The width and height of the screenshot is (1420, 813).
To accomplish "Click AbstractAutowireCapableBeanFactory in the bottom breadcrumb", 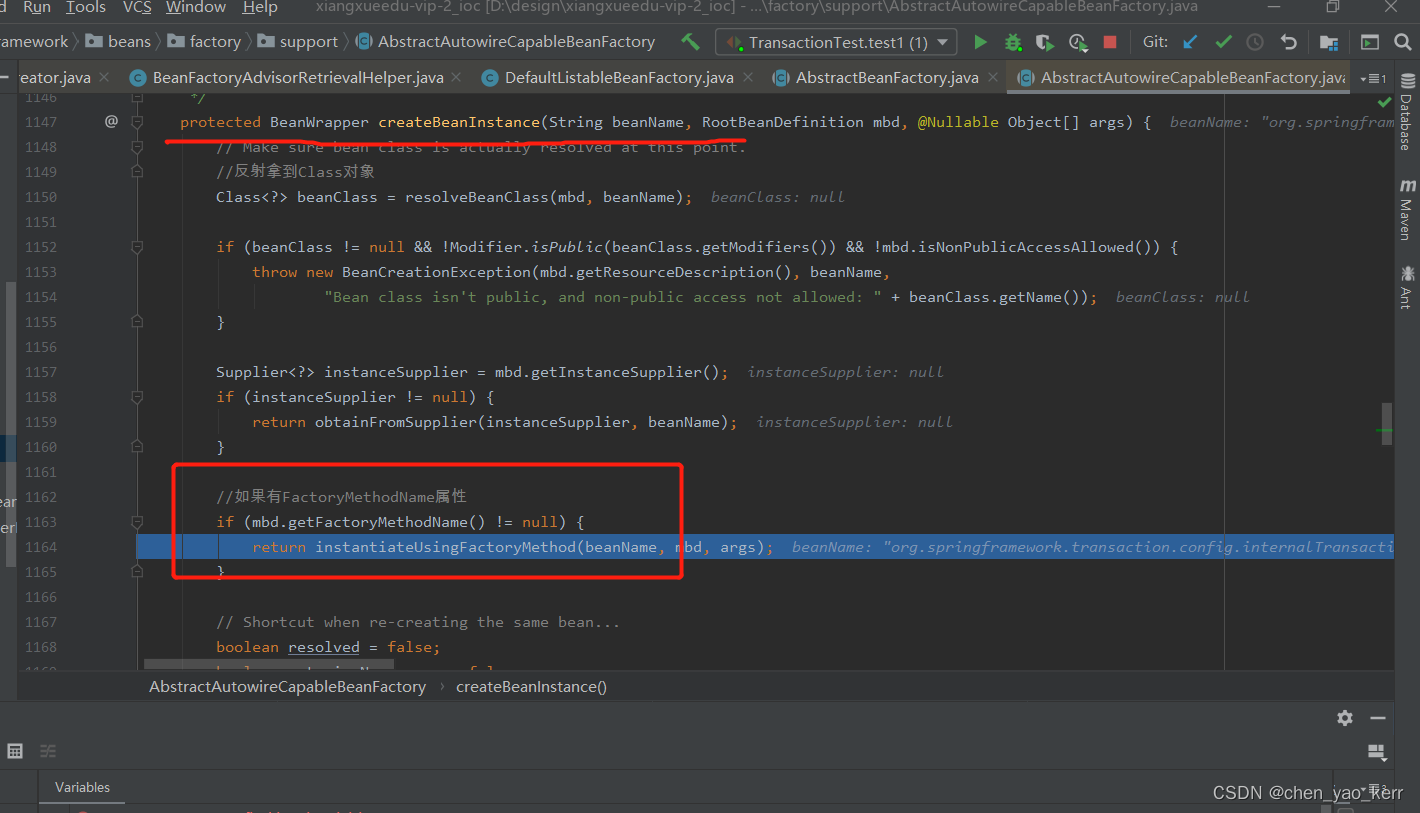I will (x=287, y=687).
